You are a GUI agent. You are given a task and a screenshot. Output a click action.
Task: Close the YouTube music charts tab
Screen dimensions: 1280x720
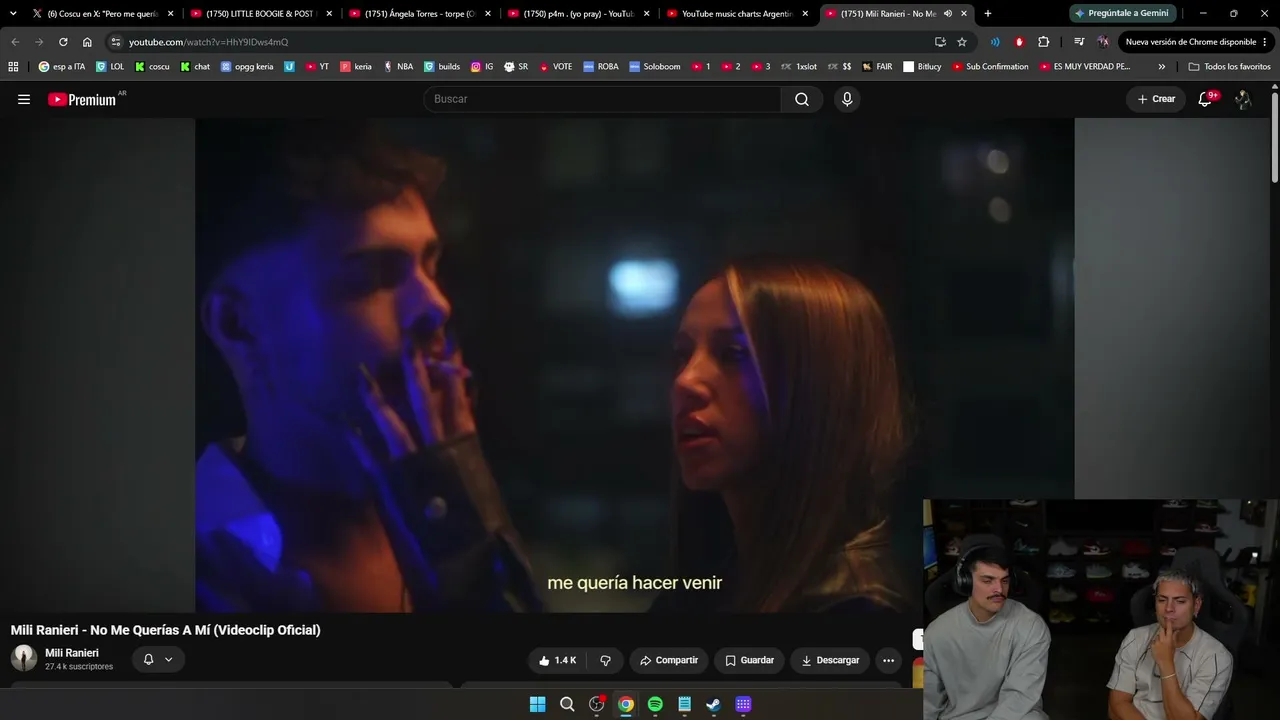coord(805,14)
